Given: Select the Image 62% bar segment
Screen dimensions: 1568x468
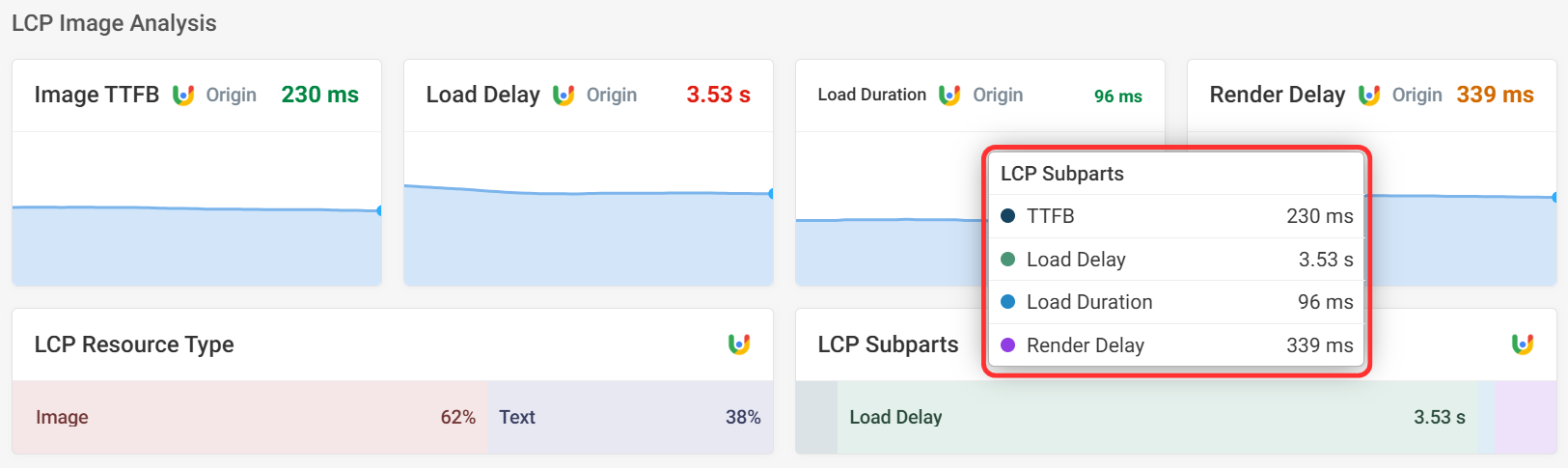Looking at the screenshot, I should pyautogui.click(x=250, y=417).
